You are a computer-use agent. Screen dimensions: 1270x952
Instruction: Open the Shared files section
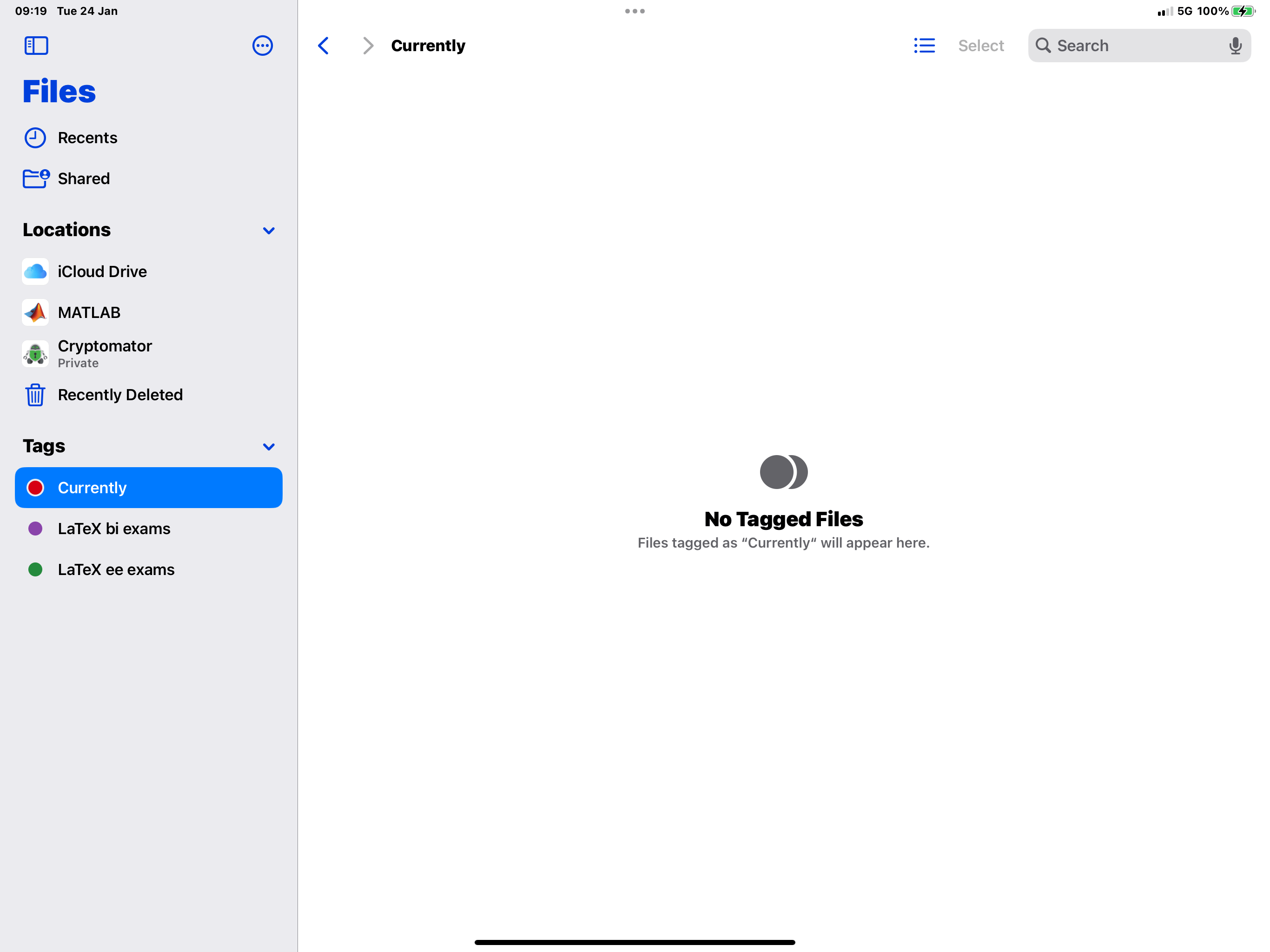pyautogui.click(x=83, y=178)
